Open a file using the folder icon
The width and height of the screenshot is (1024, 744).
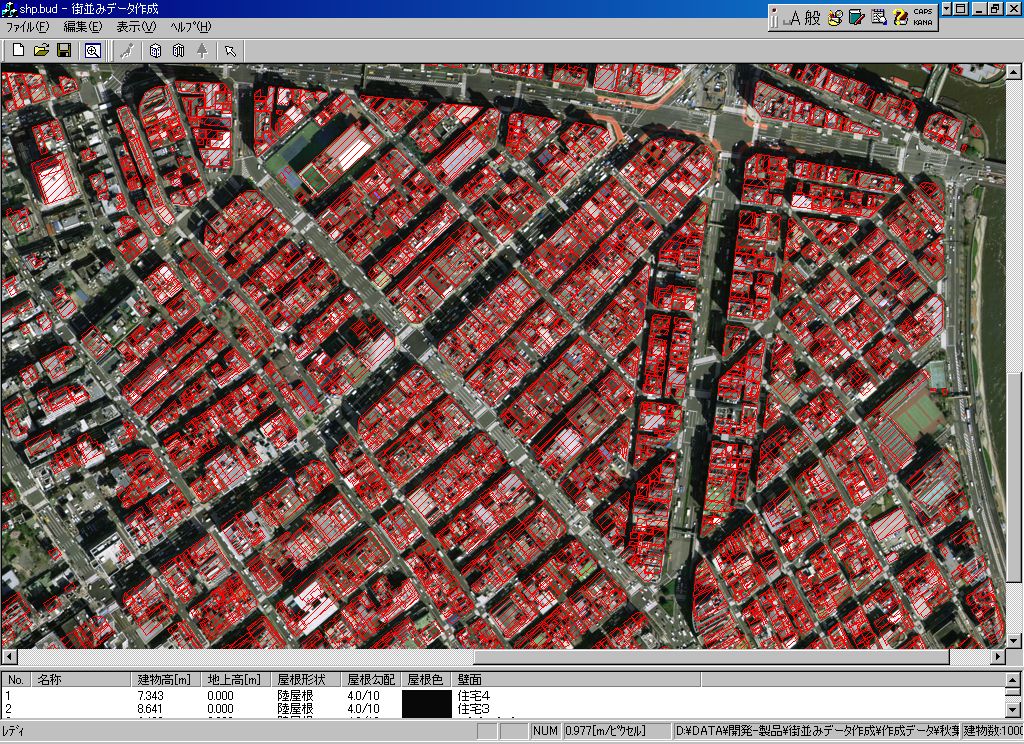[x=41, y=50]
